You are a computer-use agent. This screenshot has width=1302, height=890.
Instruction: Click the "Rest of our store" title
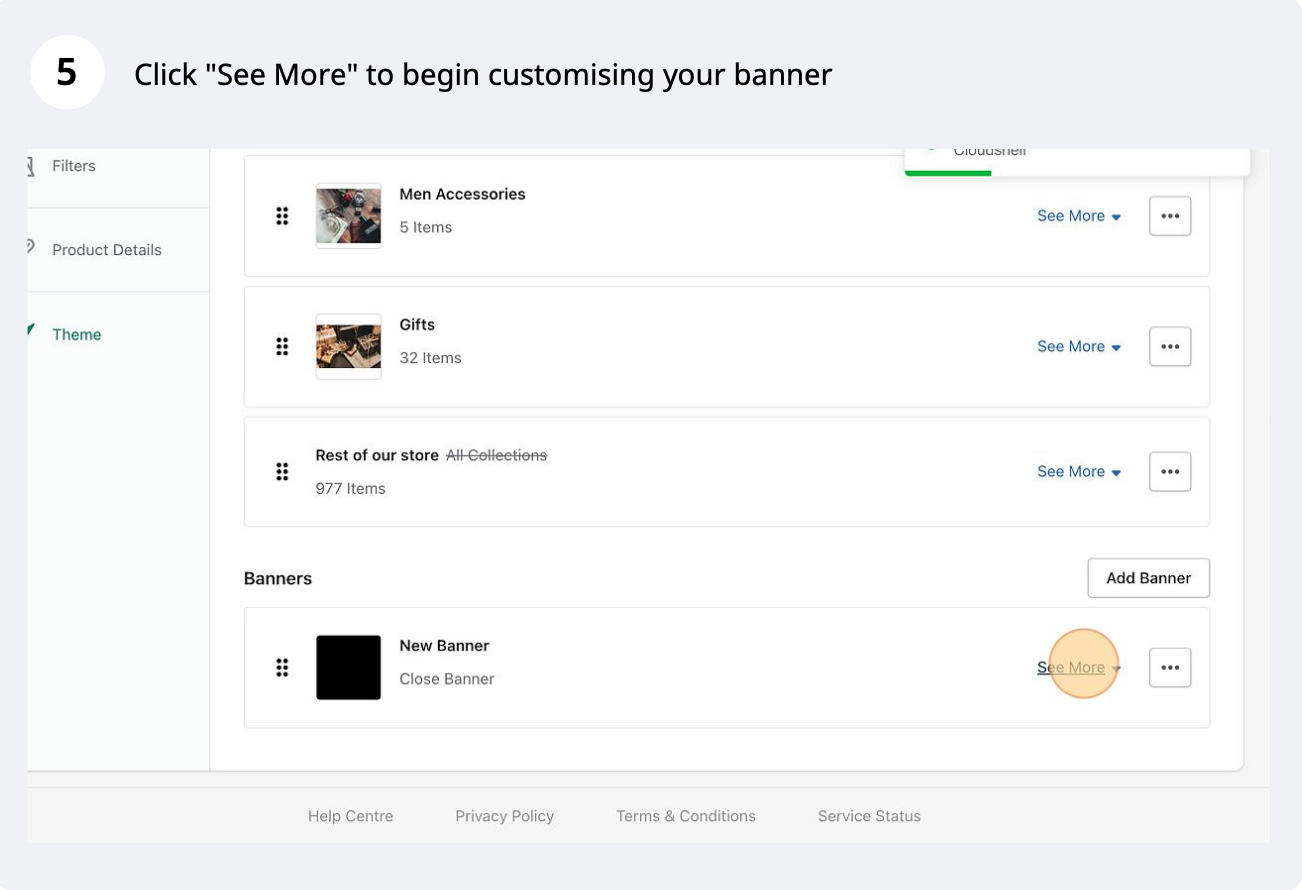click(377, 456)
